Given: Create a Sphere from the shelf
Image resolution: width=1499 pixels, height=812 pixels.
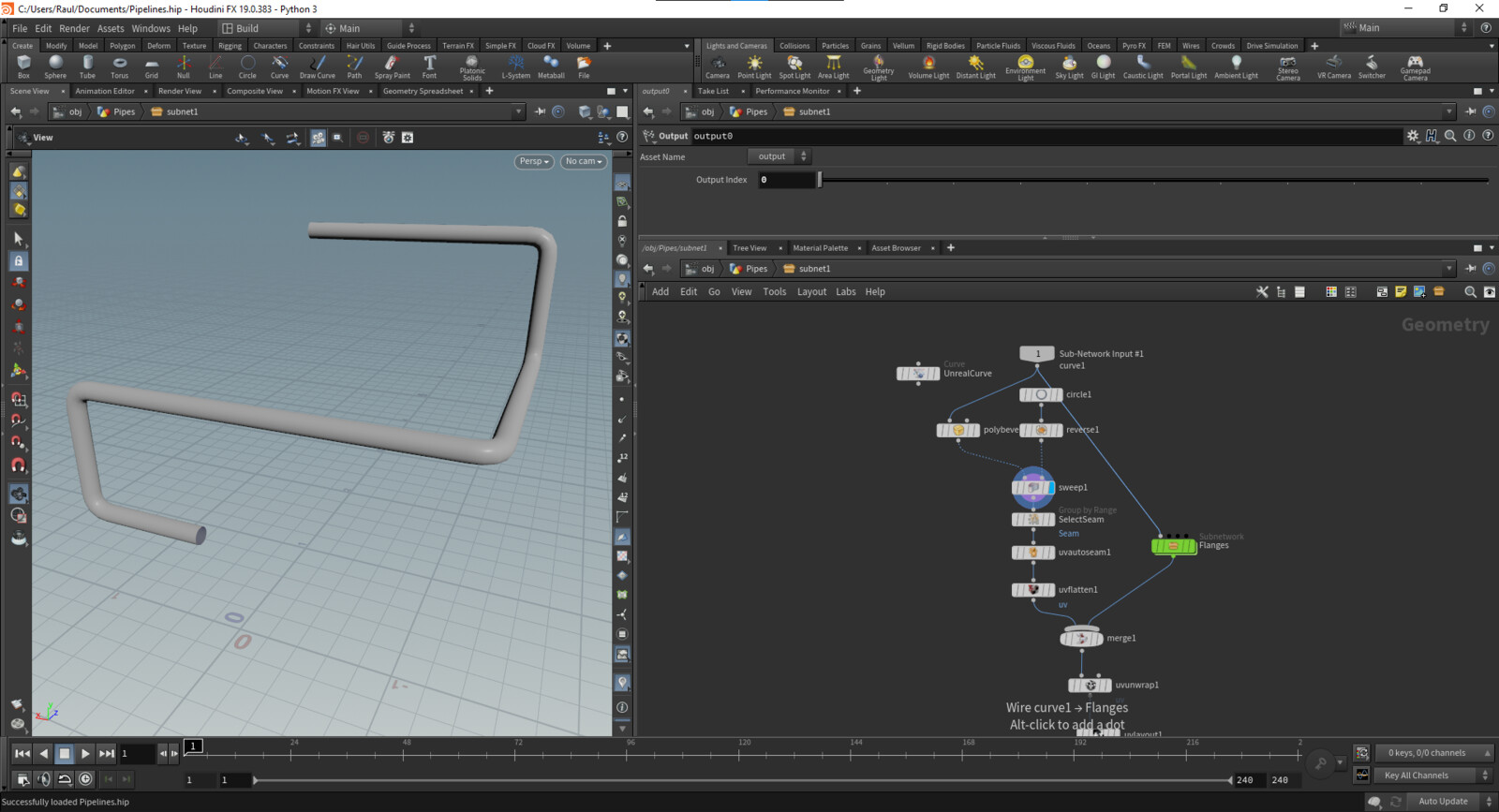Looking at the screenshot, I should click(x=55, y=66).
